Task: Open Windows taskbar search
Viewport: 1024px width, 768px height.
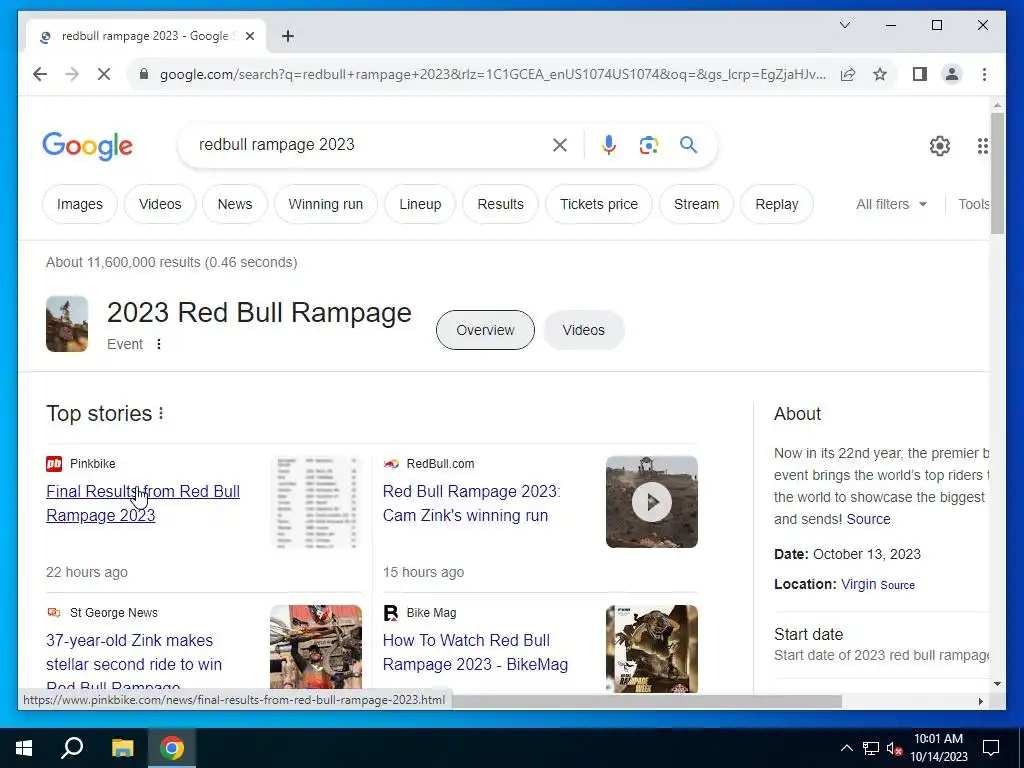Action: [x=72, y=748]
